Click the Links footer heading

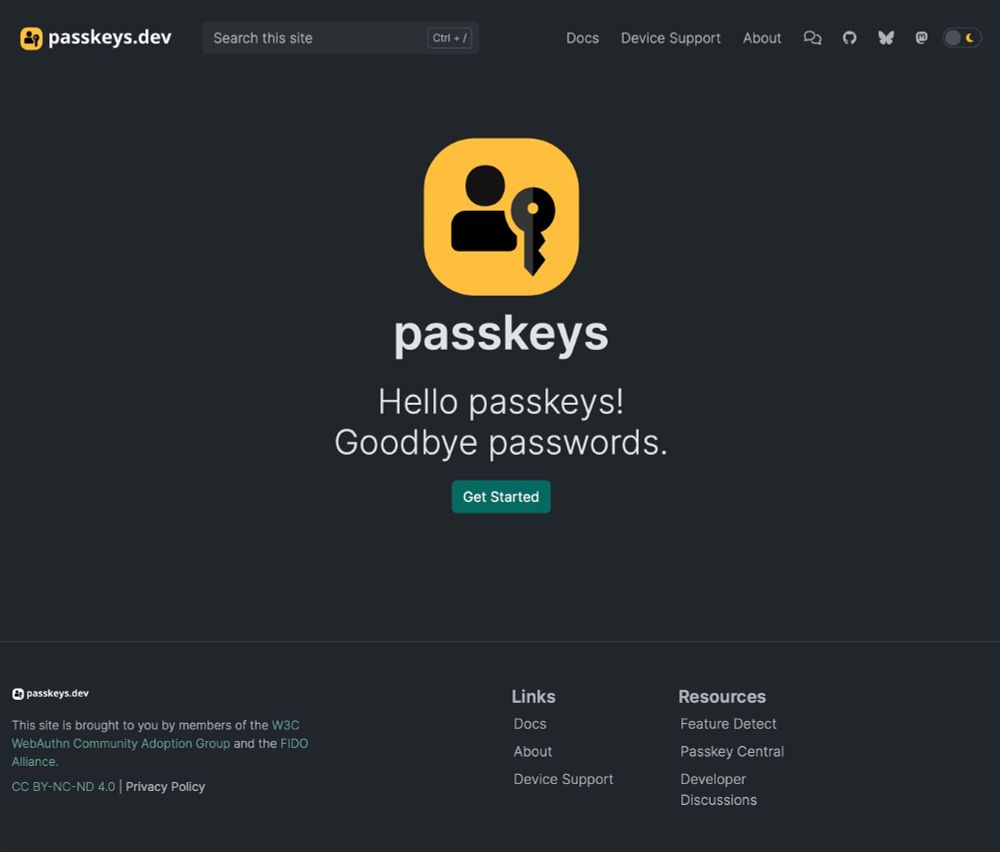533,696
